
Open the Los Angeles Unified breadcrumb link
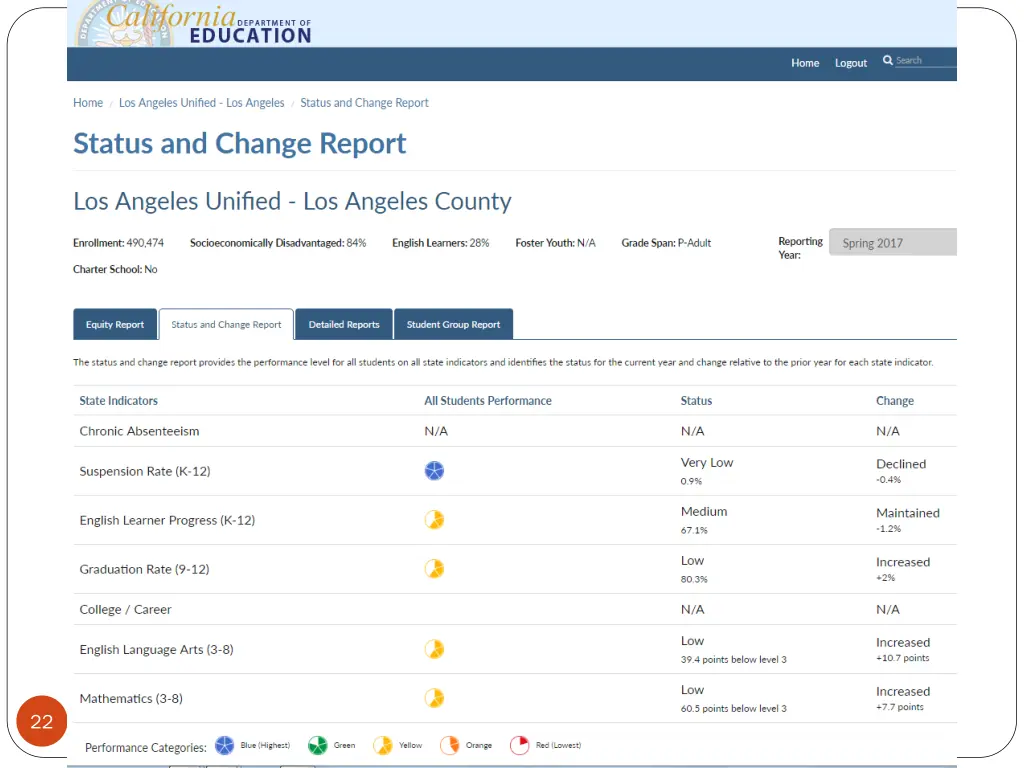[201, 103]
